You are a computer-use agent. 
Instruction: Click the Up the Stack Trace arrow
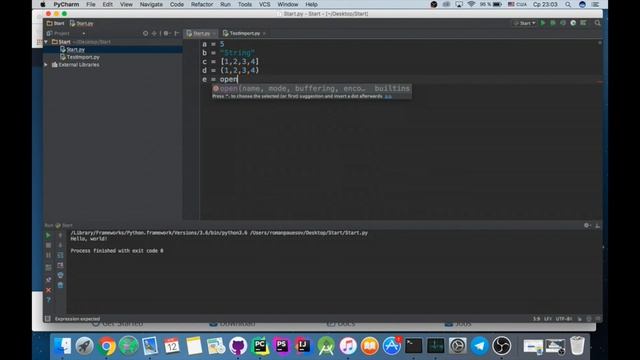pos(60,235)
